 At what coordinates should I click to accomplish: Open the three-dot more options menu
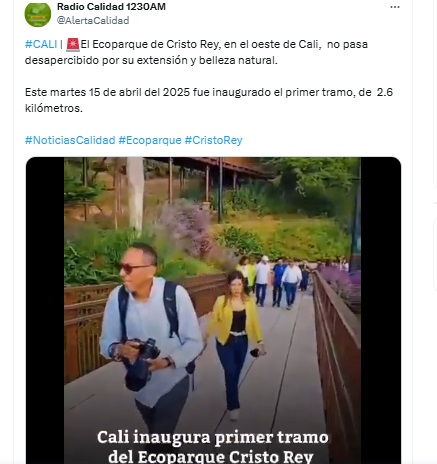pyautogui.click(x=395, y=7)
